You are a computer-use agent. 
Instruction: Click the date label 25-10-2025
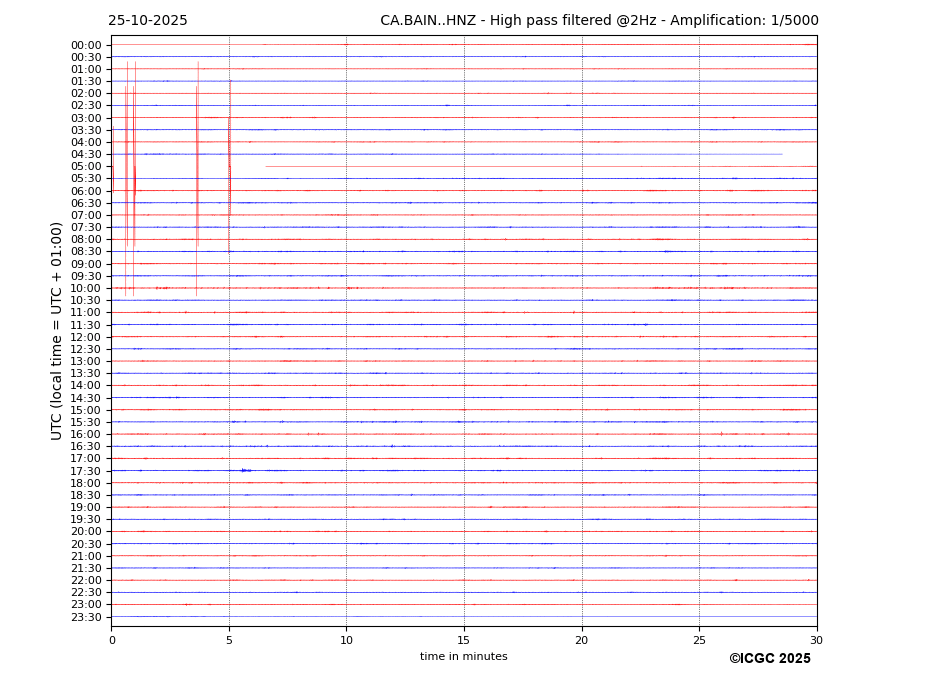click(148, 21)
